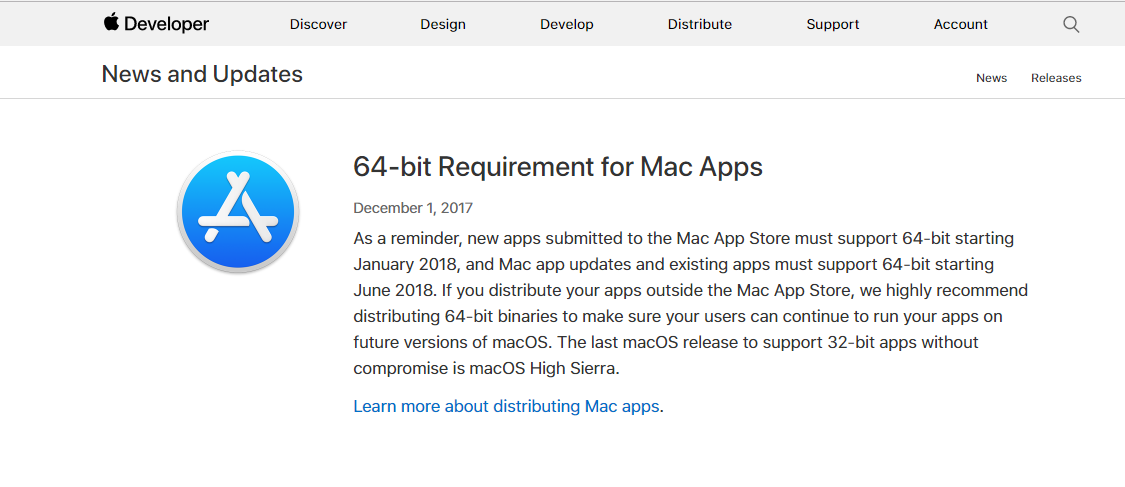Viewport: 1125px width, 487px height.
Task: Follow Learn more about distributing Mac apps link
Action: (x=506, y=407)
